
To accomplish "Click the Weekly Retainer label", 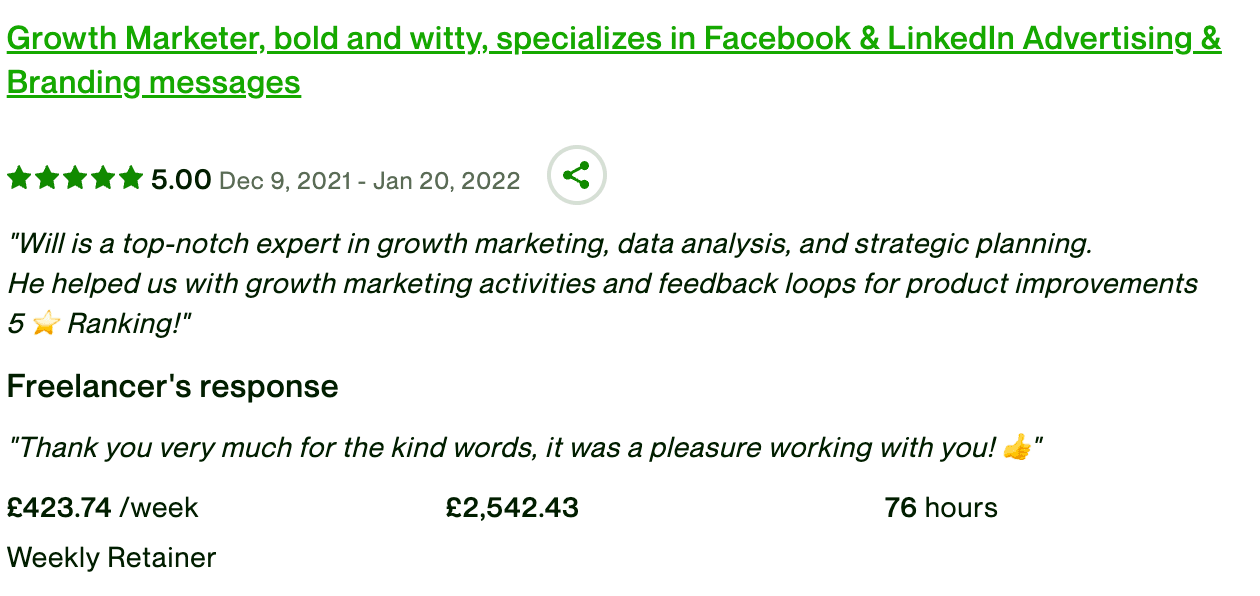I will coord(111,557).
